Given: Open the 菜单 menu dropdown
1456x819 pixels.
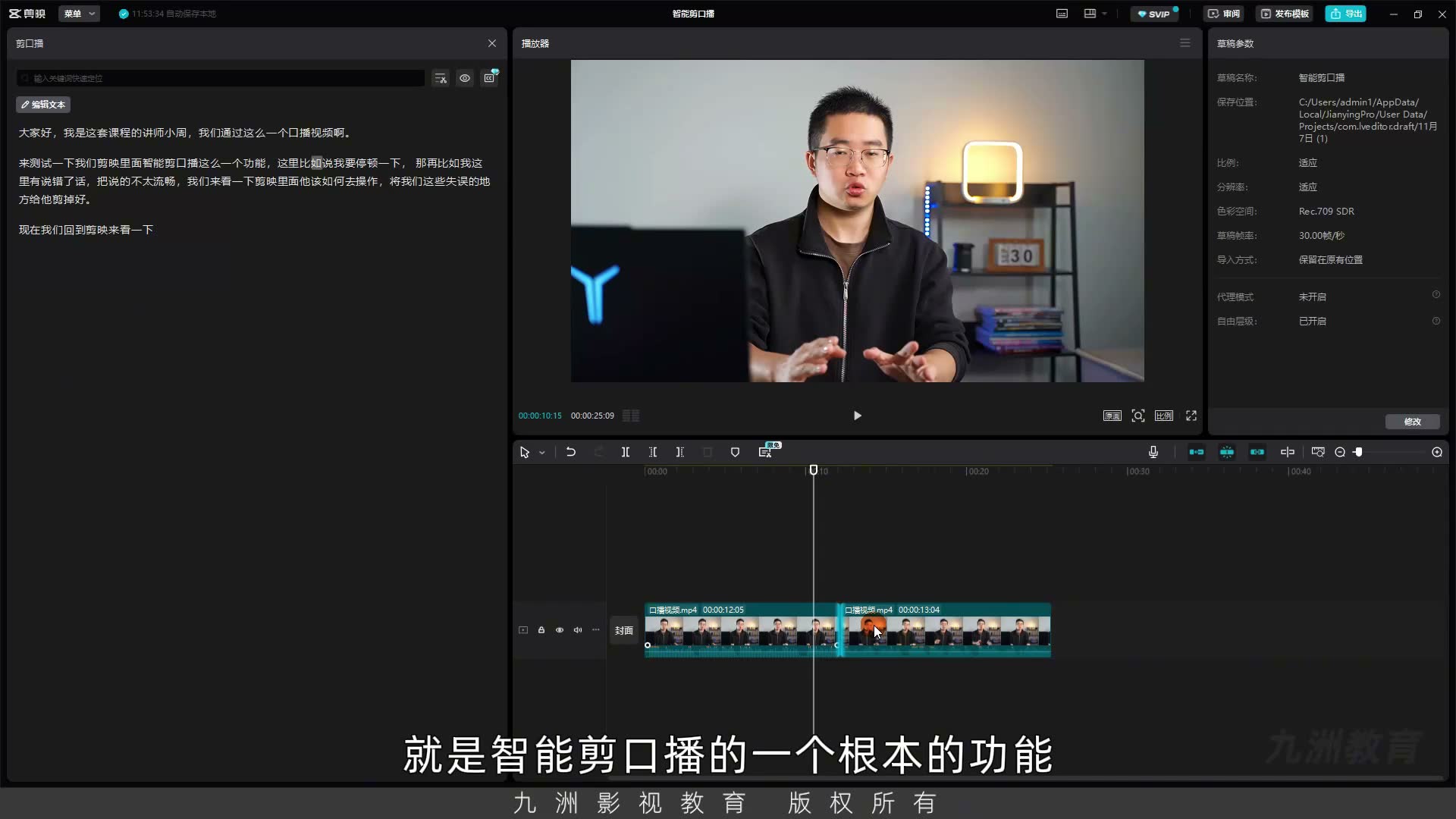Looking at the screenshot, I should coord(79,14).
